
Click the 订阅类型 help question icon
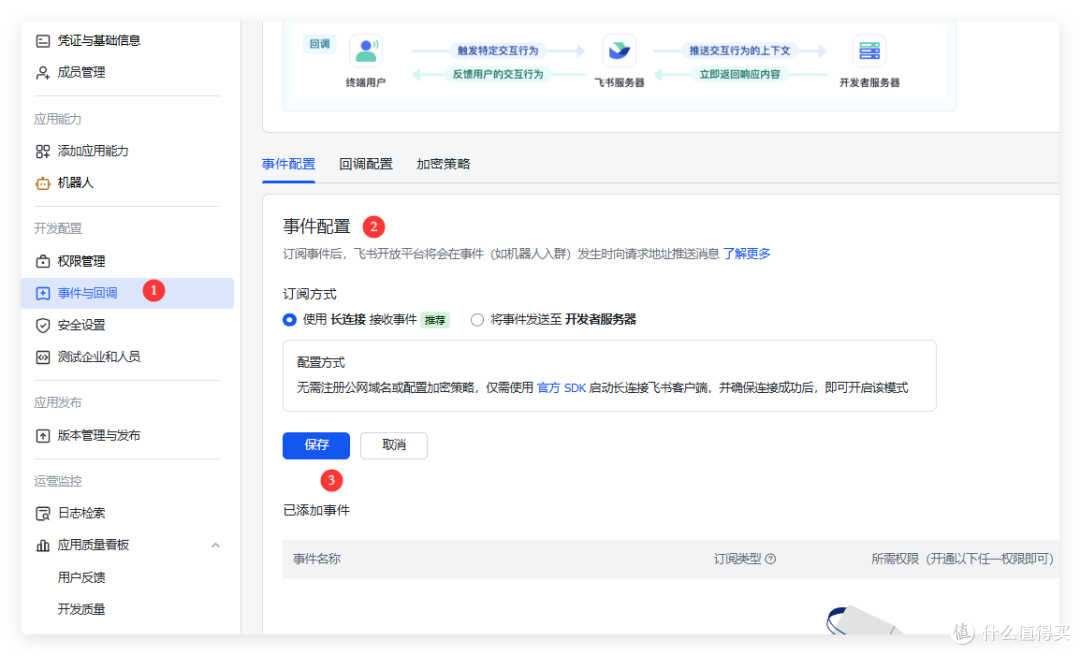(771, 559)
